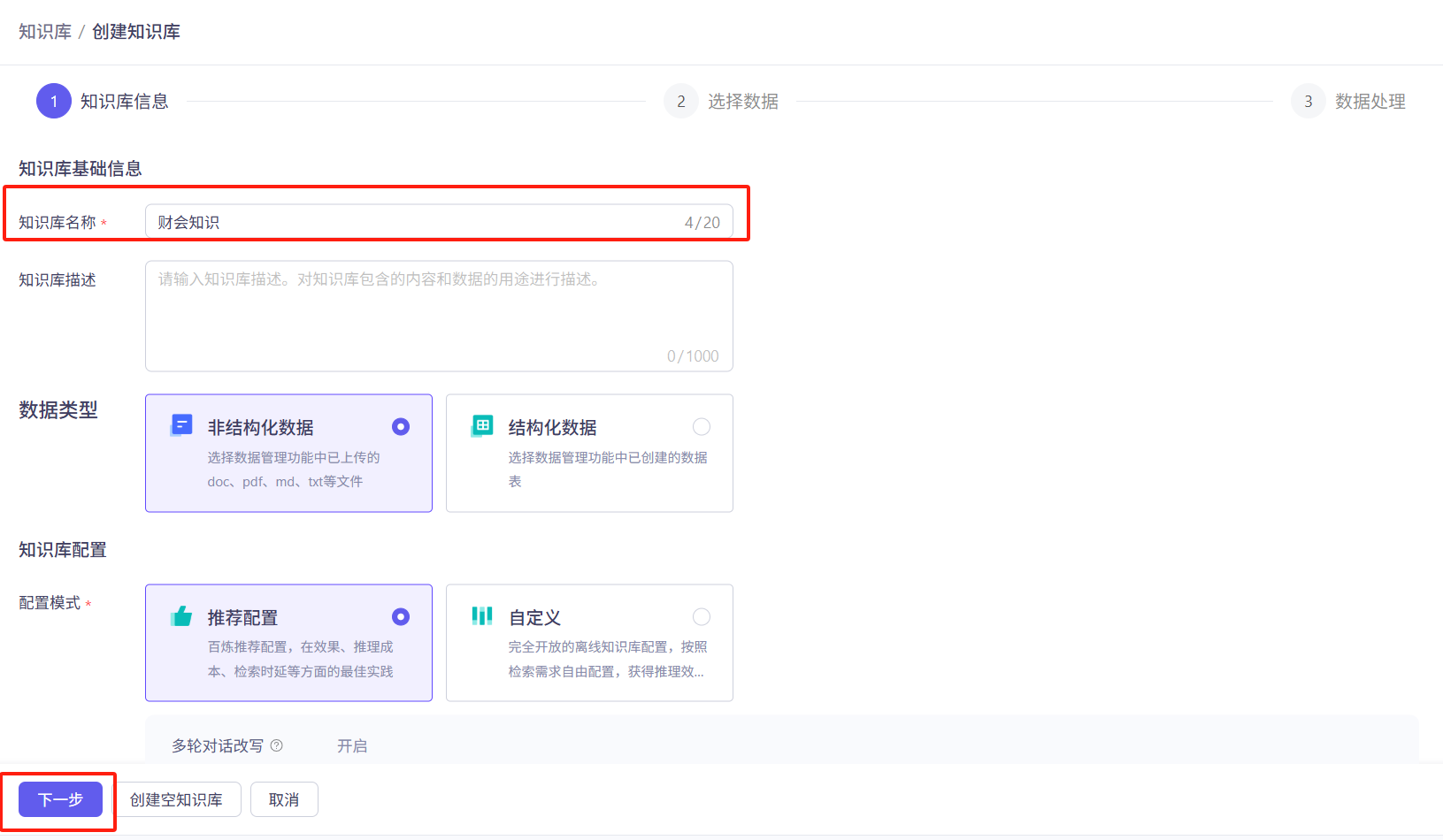Image resolution: width=1443 pixels, height=840 pixels.
Task: Click the 取消 button
Action: (x=284, y=798)
